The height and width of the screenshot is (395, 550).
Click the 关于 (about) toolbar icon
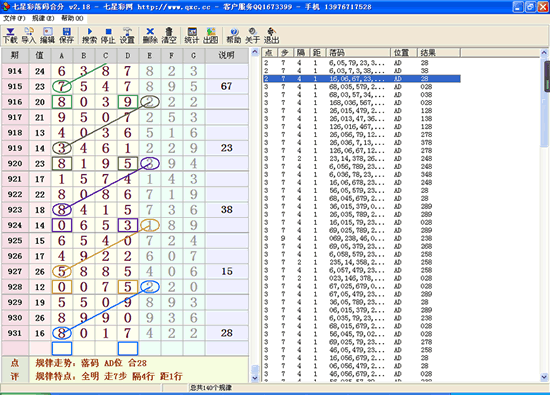pyautogui.click(x=253, y=35)
